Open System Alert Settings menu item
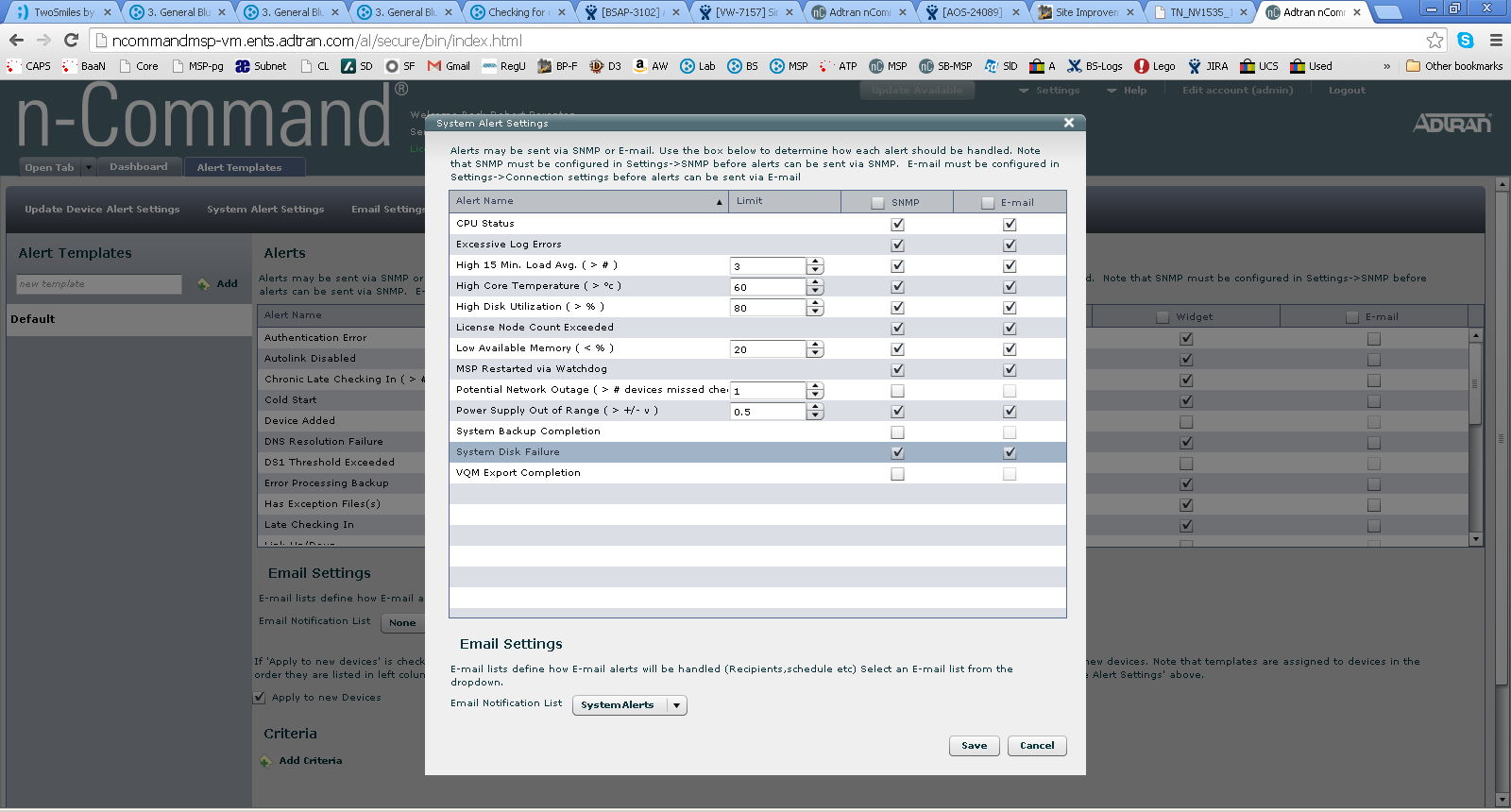The image size is (1511, 812). (265, 210)
